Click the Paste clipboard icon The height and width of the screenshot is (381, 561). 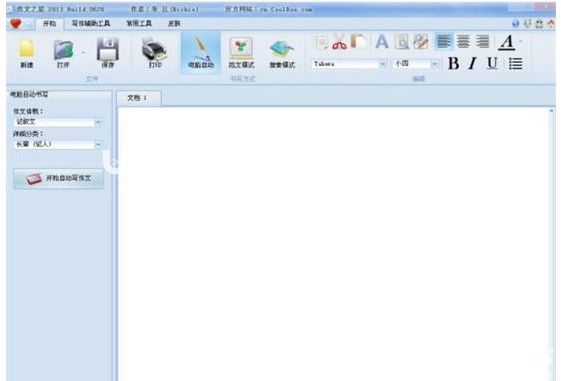tap(359, 41)
